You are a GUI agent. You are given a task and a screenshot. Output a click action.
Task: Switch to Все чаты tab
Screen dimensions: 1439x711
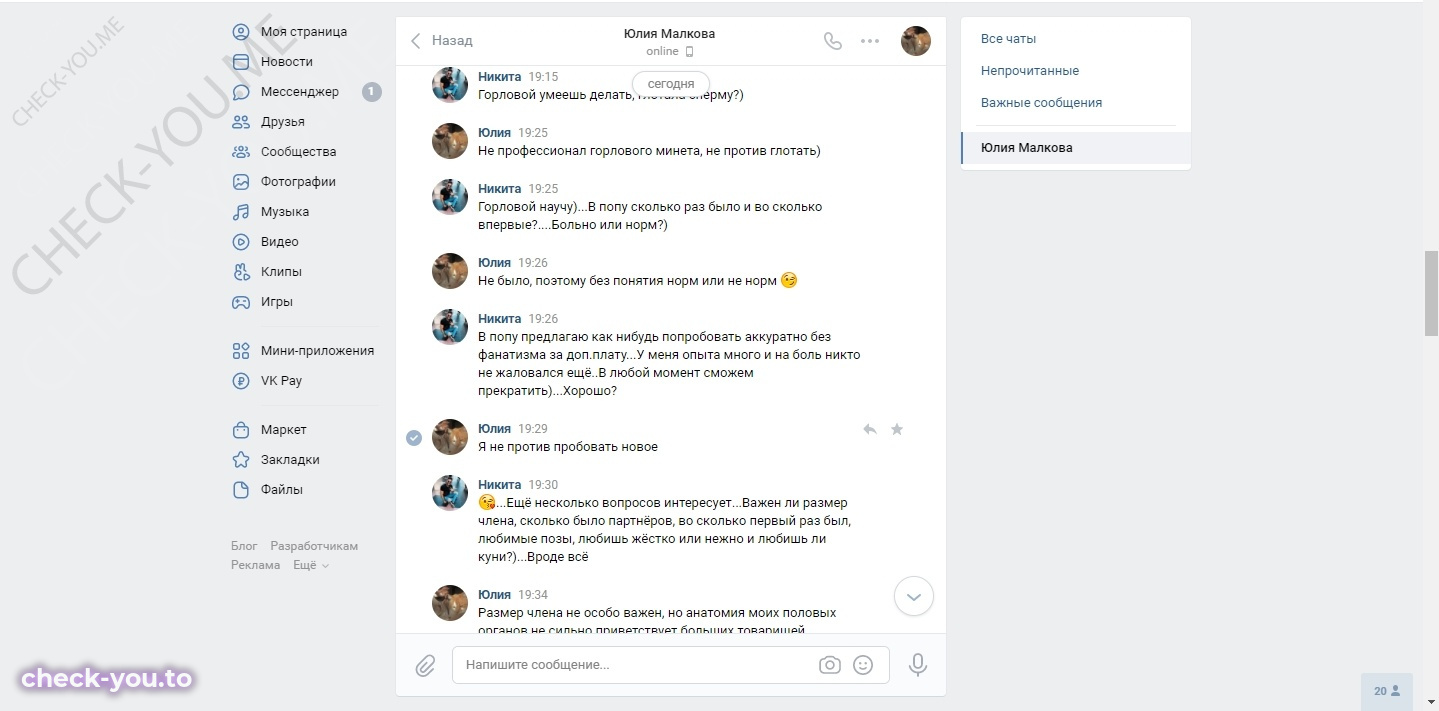1008,39
